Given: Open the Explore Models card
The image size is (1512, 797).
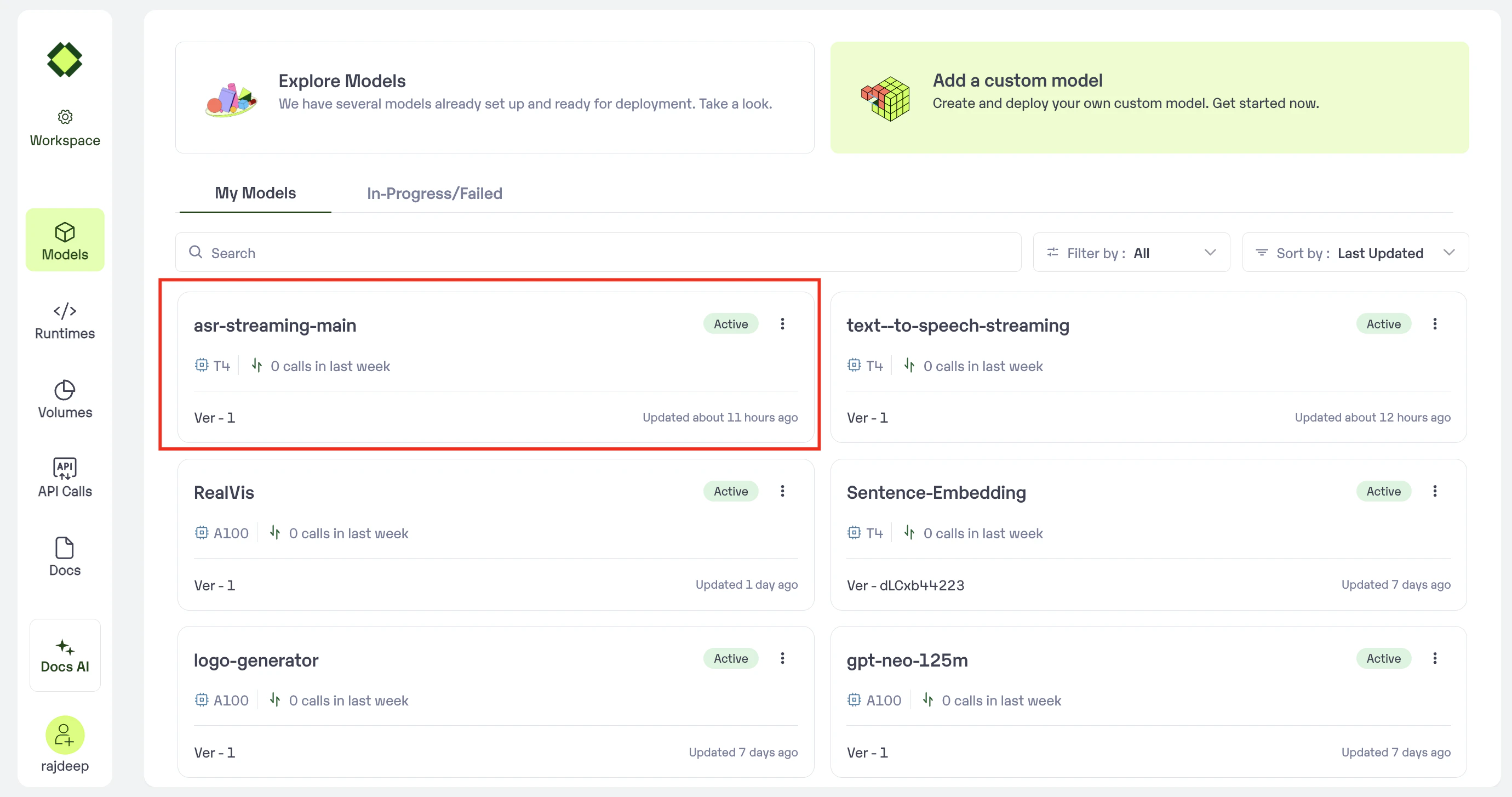Looking at the screenshot, I should 495,98.
